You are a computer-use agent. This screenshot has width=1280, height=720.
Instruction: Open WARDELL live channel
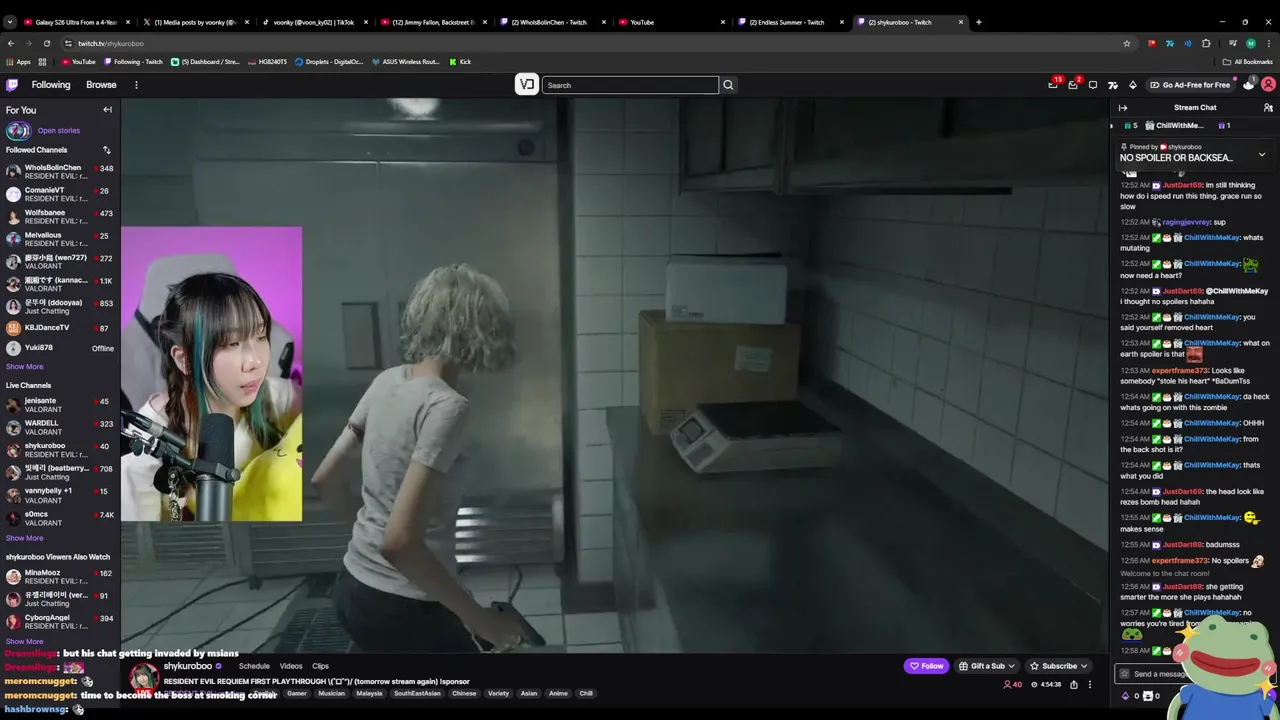pyautogui.click(x=60, y=428)
